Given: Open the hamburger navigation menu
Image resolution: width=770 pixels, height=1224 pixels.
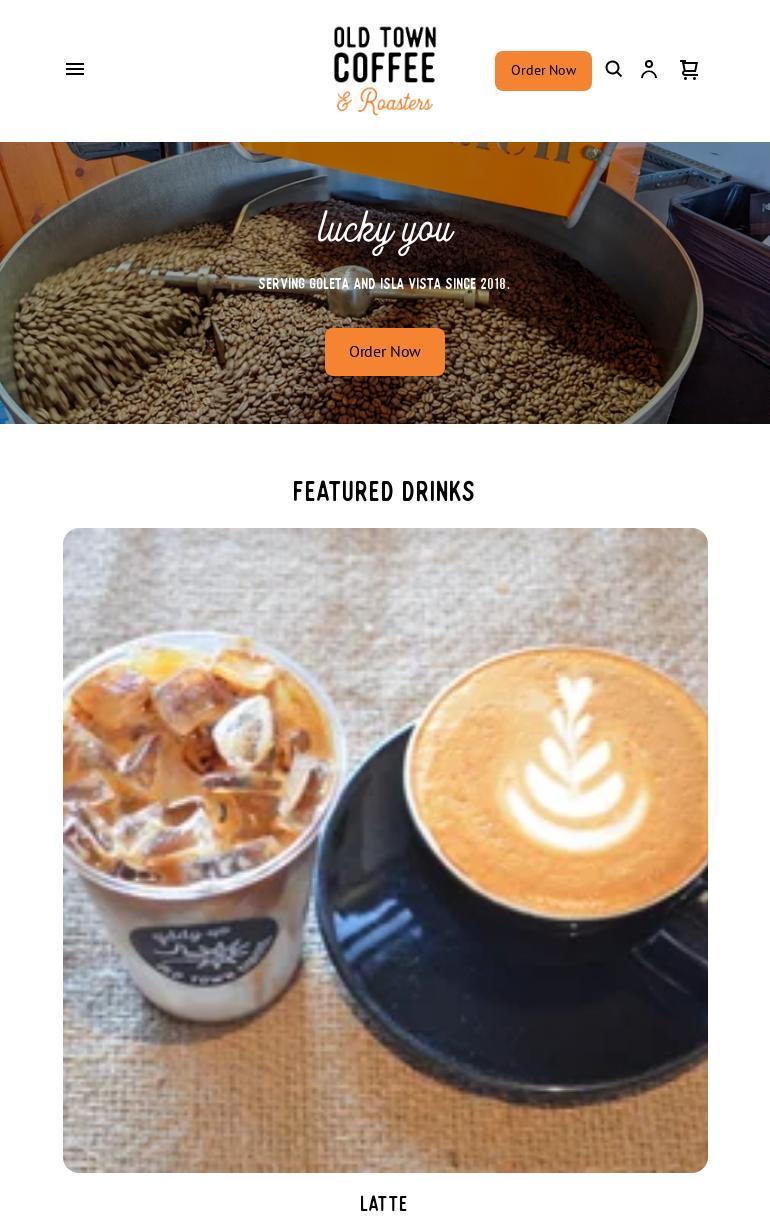Looking at the screenshot, I should [x=75, y=69].
